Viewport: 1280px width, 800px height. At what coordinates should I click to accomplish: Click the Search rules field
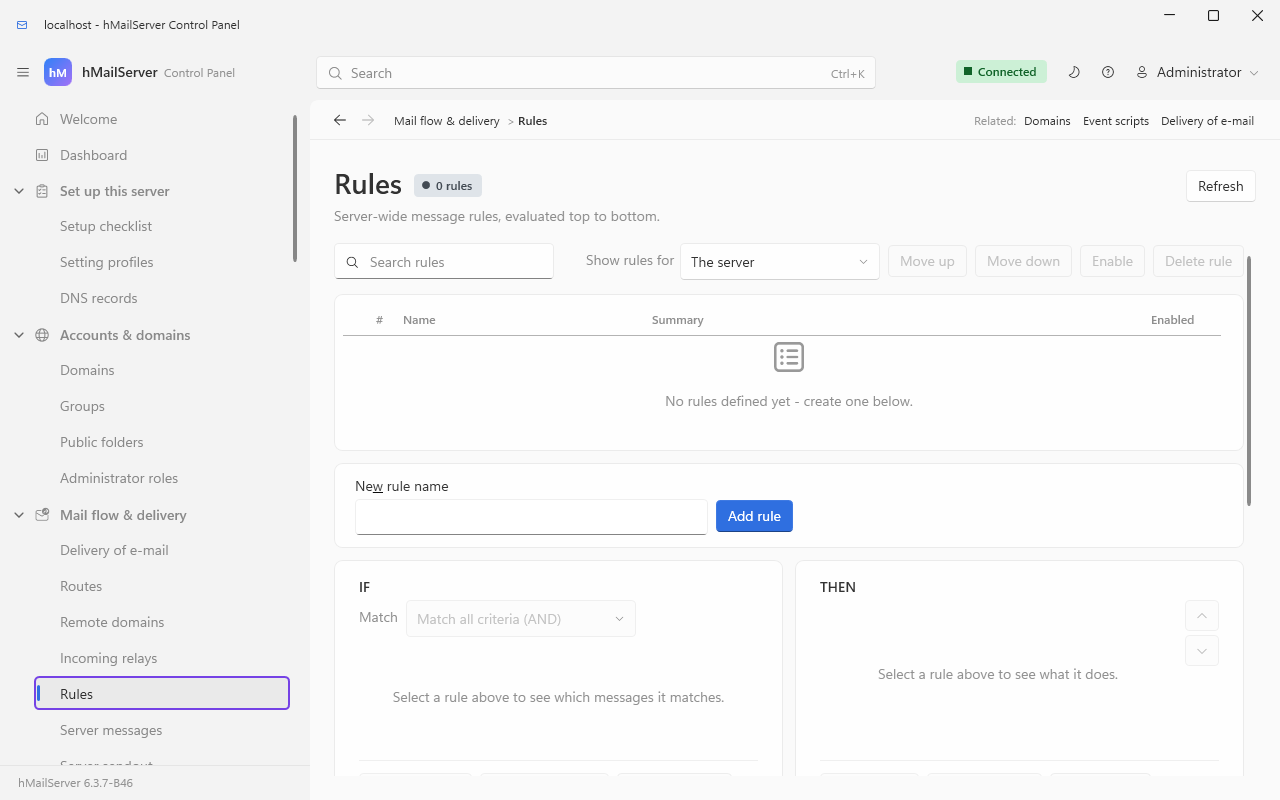coord(444,262)
